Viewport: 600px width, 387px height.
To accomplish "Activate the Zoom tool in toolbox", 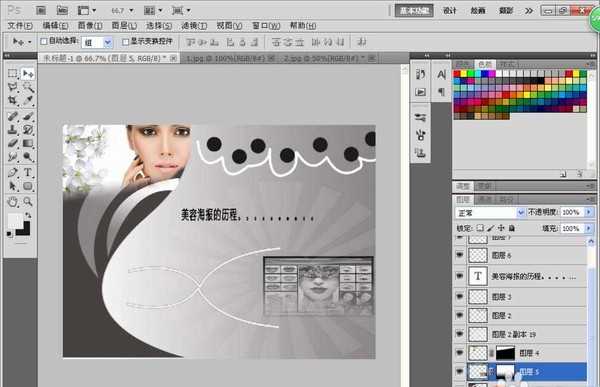I will 28,201.
